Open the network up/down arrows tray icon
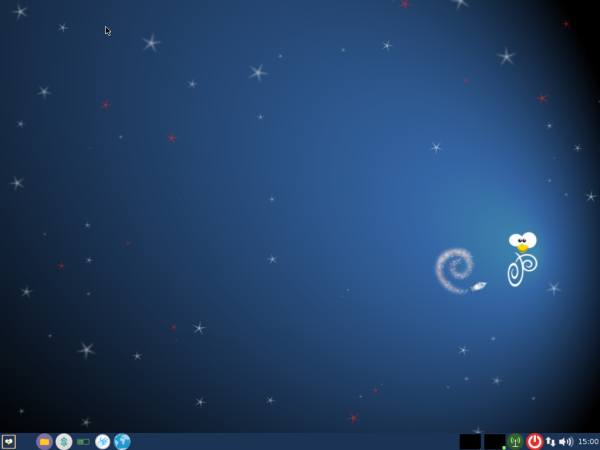 point(551,442)
